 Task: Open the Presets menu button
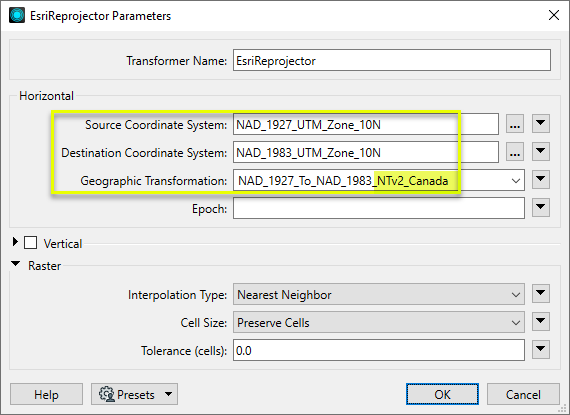point(134,394)
